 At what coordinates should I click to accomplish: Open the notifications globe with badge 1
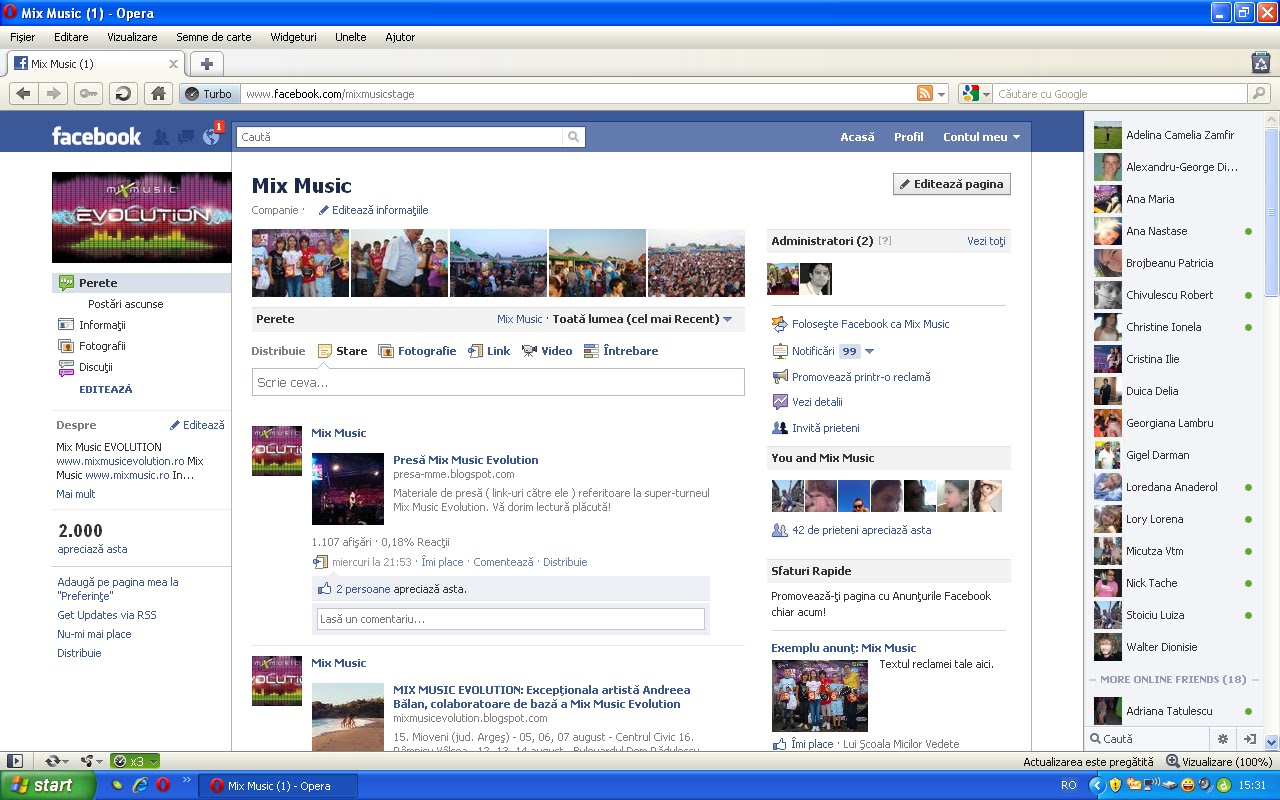coord(211,137)
